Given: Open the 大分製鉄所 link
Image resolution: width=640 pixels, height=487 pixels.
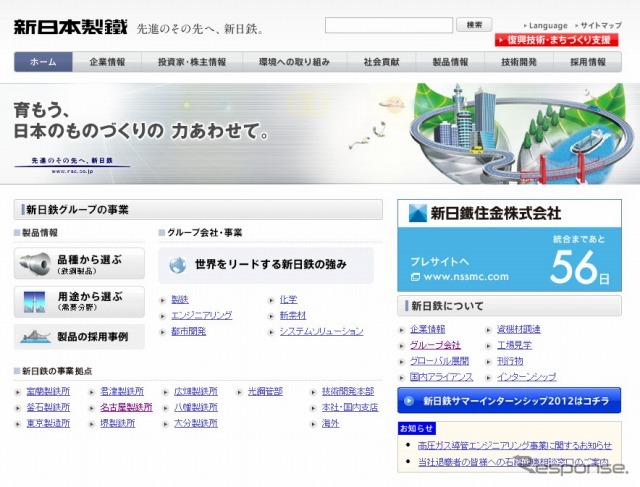Looking at the screenshot, I should (x=196, y=423).
